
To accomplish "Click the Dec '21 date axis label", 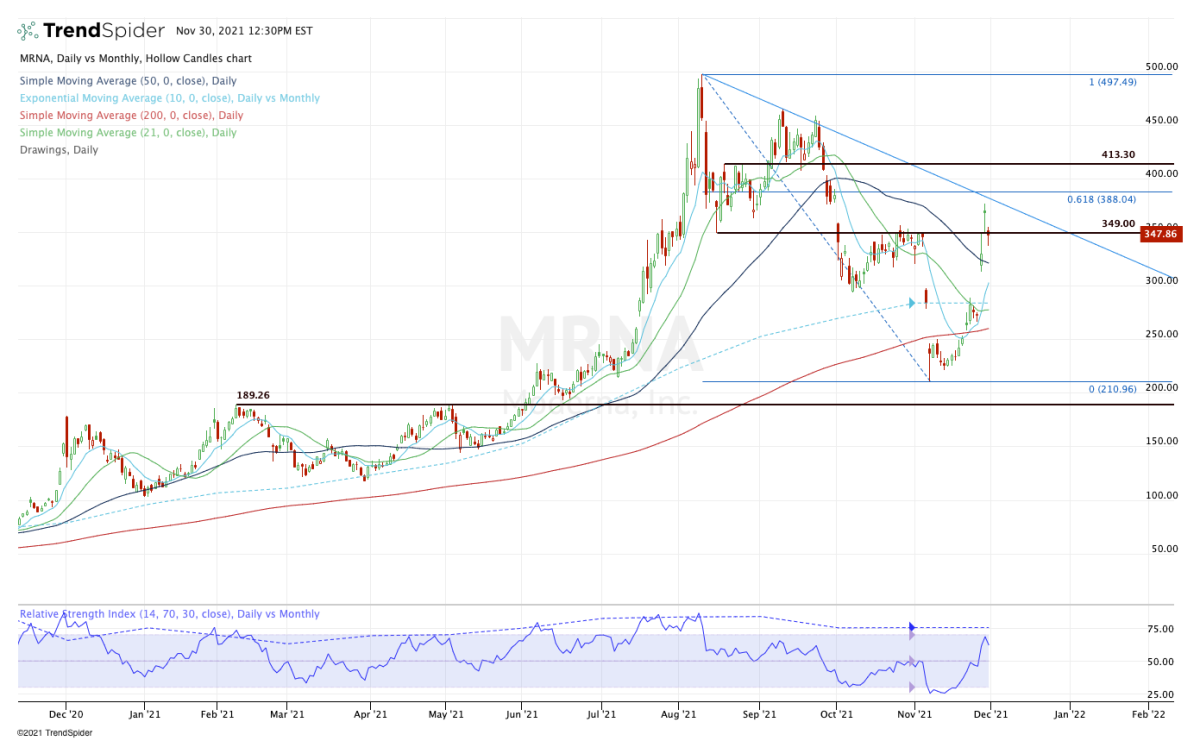I will click(989, 715).
